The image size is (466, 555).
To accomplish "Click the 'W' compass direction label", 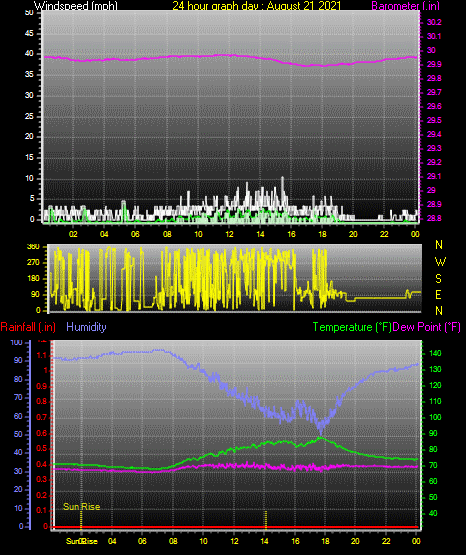I will pos(440,262).
